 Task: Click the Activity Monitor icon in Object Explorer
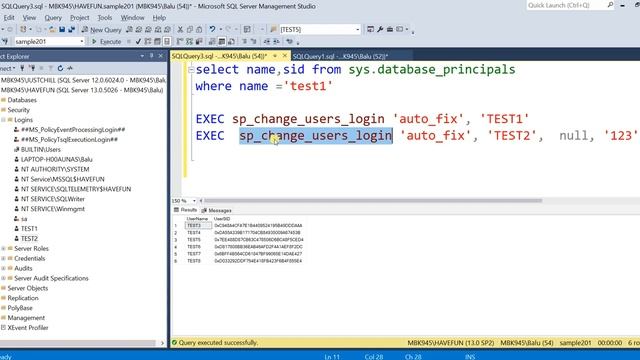pos(70,68)
